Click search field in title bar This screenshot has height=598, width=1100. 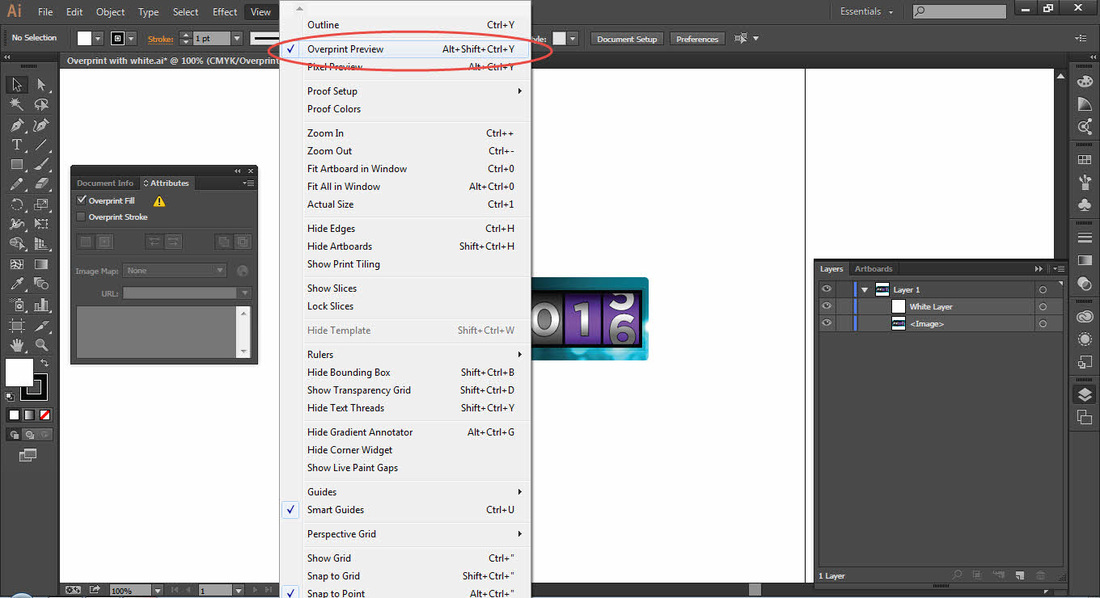(959, 11)
